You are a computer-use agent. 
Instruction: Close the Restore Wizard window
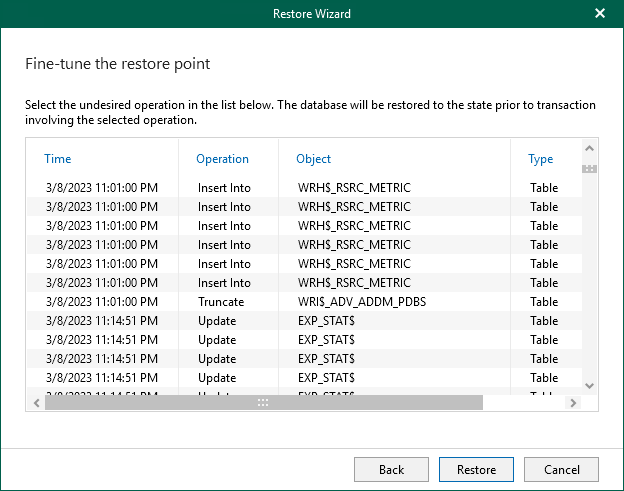tap(600, 14)
